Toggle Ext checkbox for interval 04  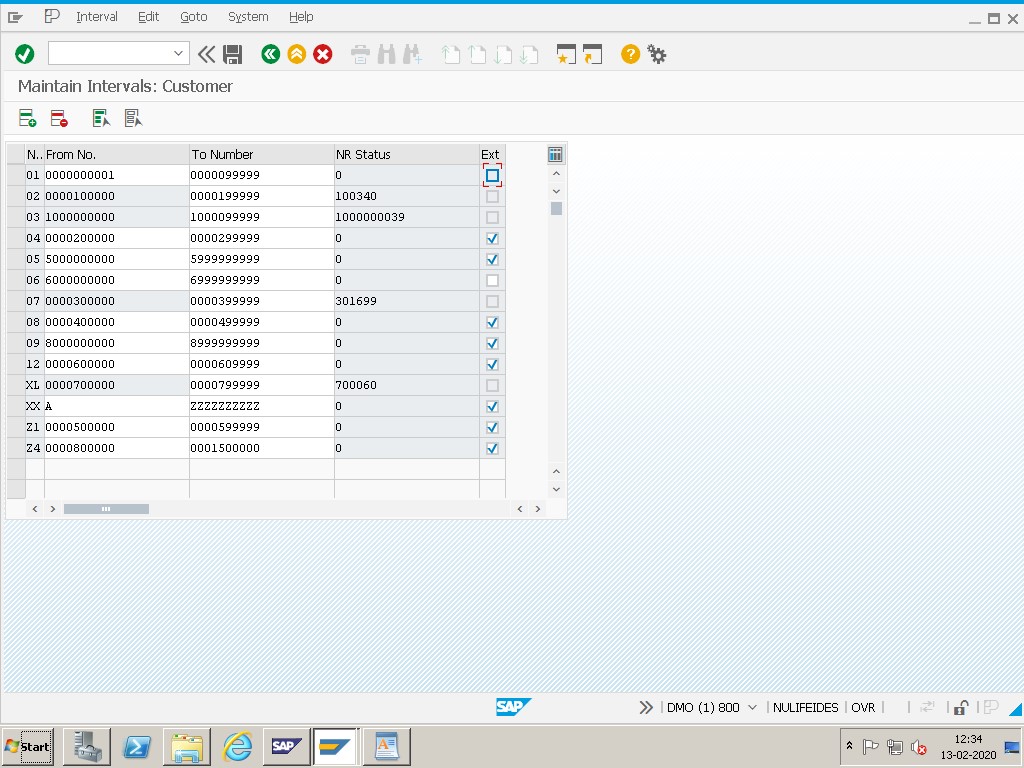[x=492, y=238]
